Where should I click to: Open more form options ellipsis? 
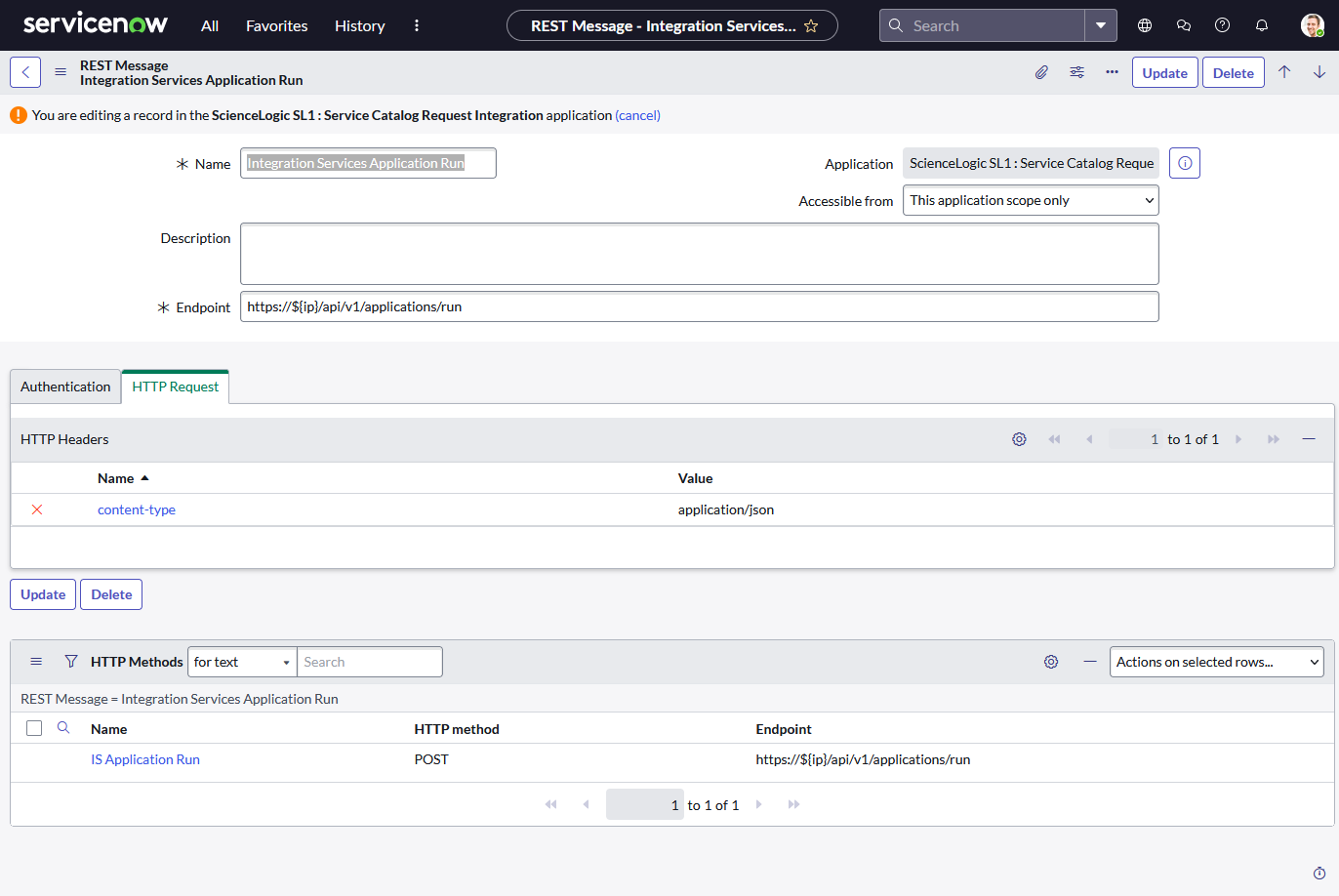click(x=1112, y=72)
